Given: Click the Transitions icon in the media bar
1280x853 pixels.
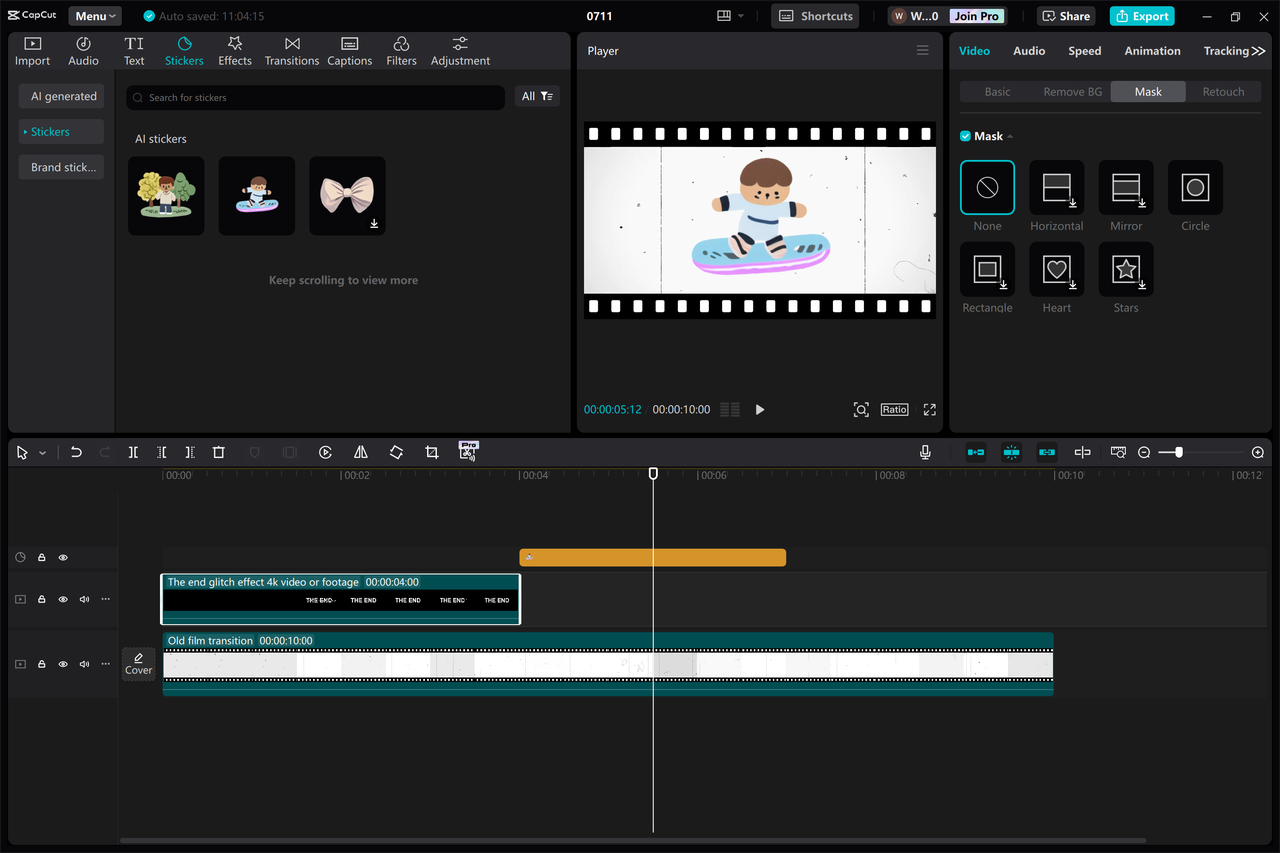Looking at the screenshot, I should 291,50.
